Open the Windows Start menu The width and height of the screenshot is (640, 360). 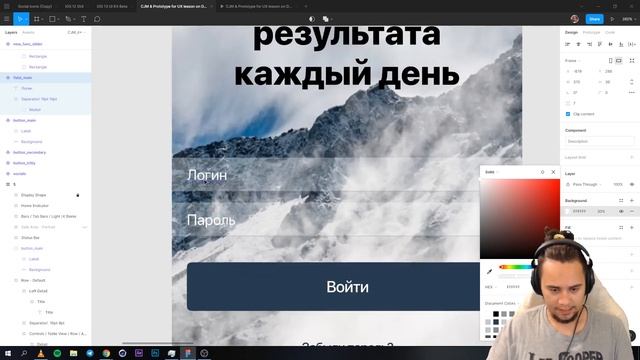click(x=8, y=353)
